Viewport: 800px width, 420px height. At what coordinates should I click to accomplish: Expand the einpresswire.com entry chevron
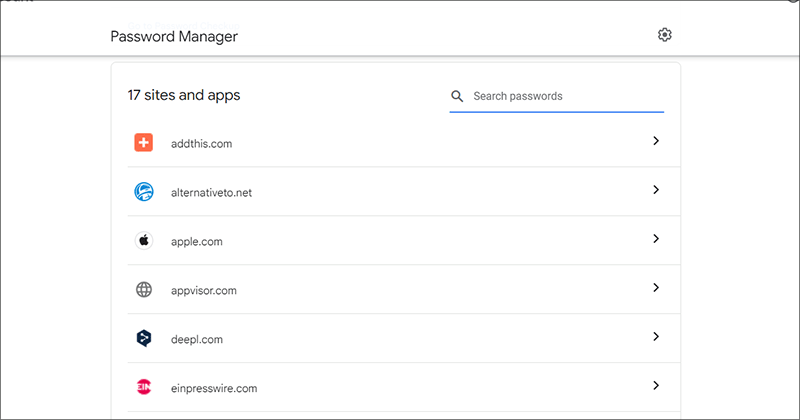tap(656, 386)
